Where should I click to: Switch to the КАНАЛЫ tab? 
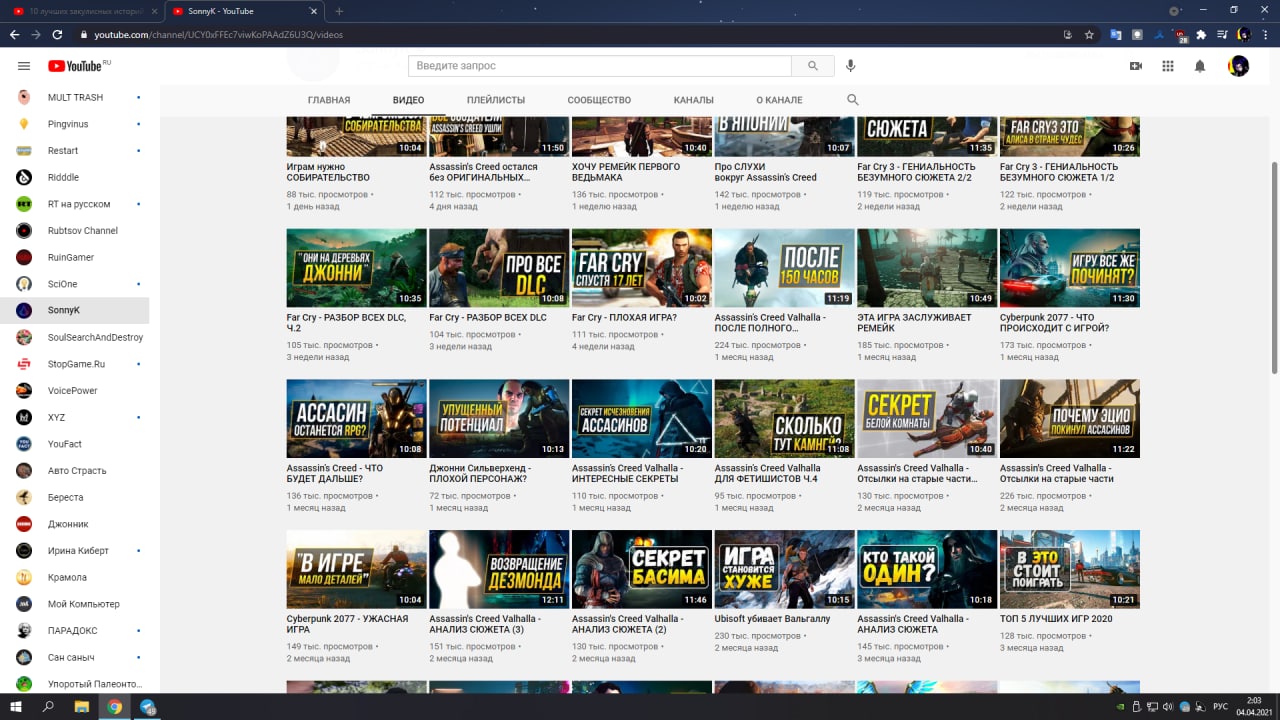[694, 100]
